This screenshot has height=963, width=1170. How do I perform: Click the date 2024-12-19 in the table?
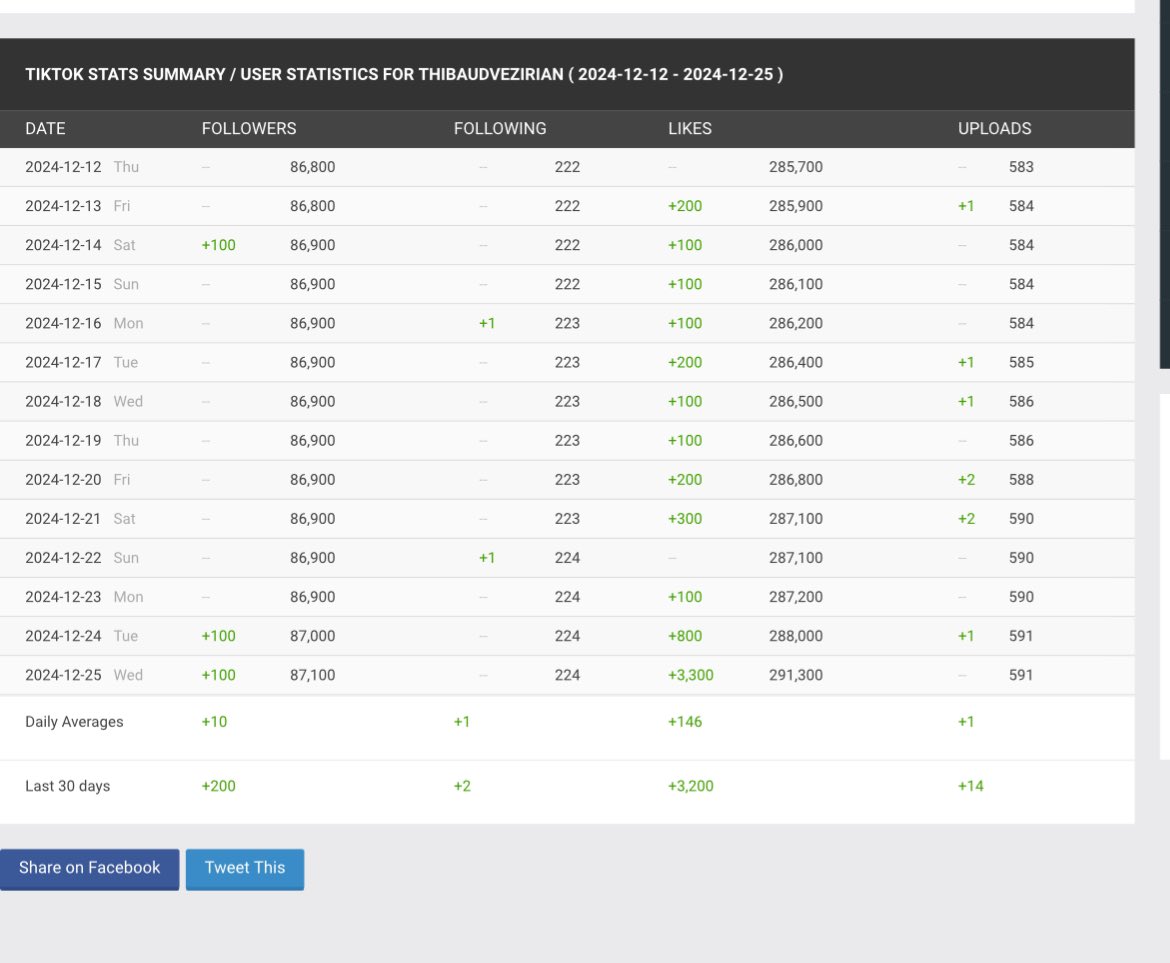pyautogui.click(x=63, y=441)
